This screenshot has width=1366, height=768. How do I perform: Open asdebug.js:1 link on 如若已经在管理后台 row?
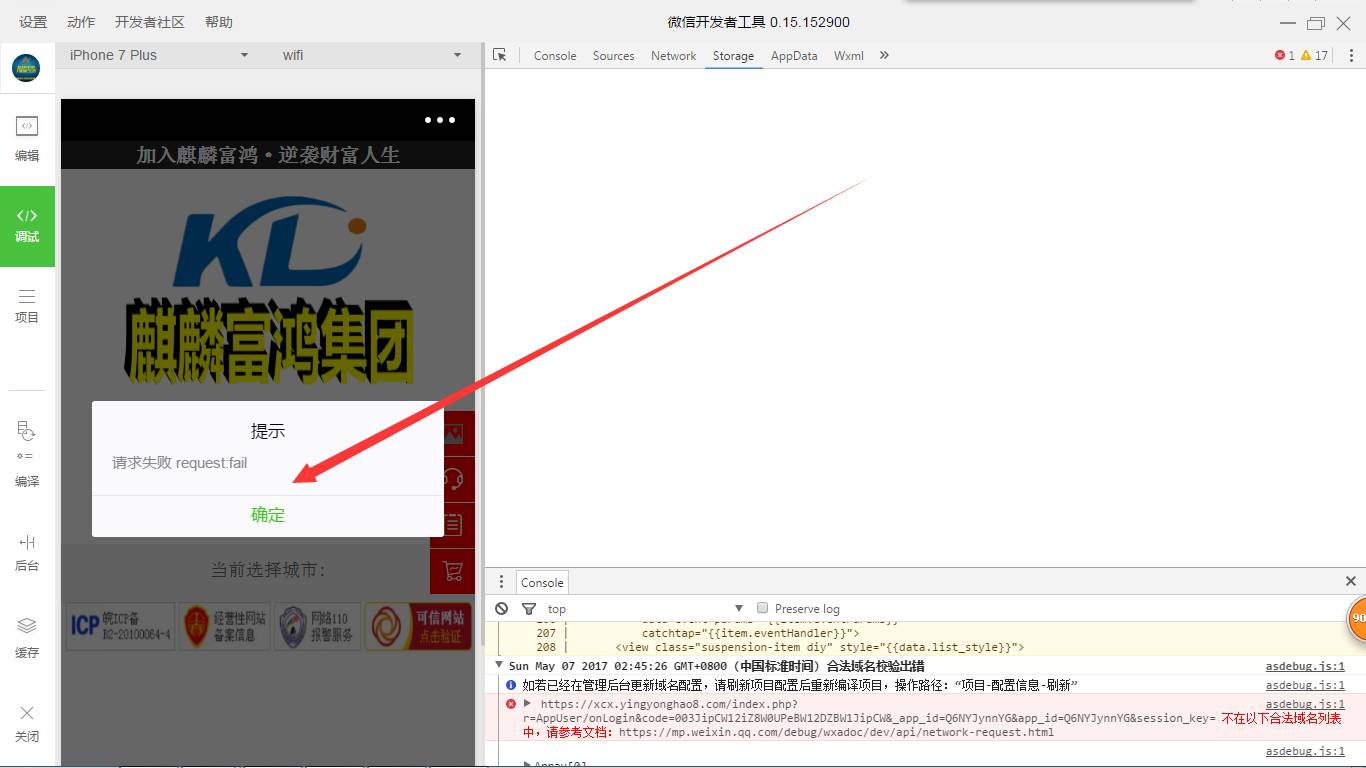(x=1305, y=685)
